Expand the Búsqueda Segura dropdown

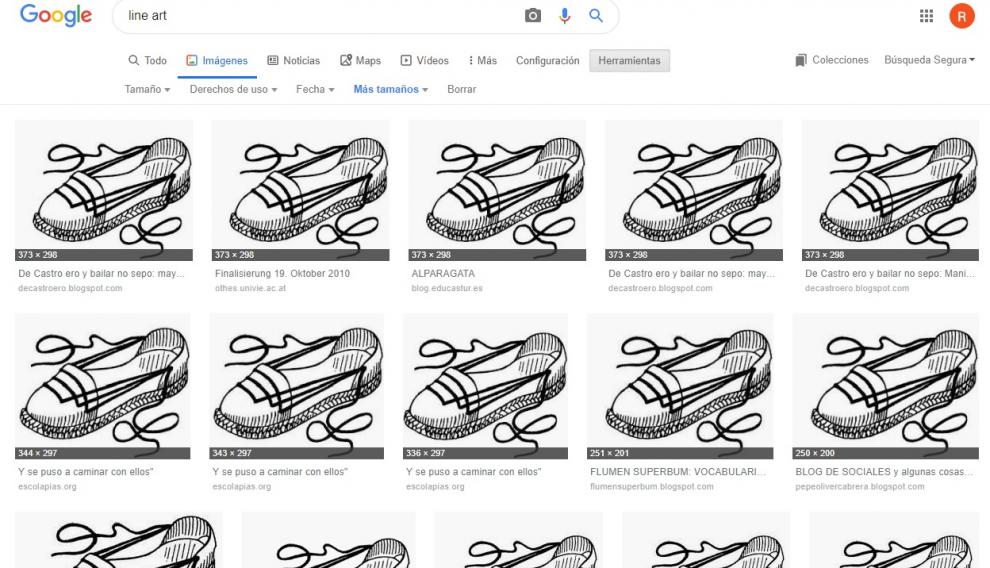(929, 60)
